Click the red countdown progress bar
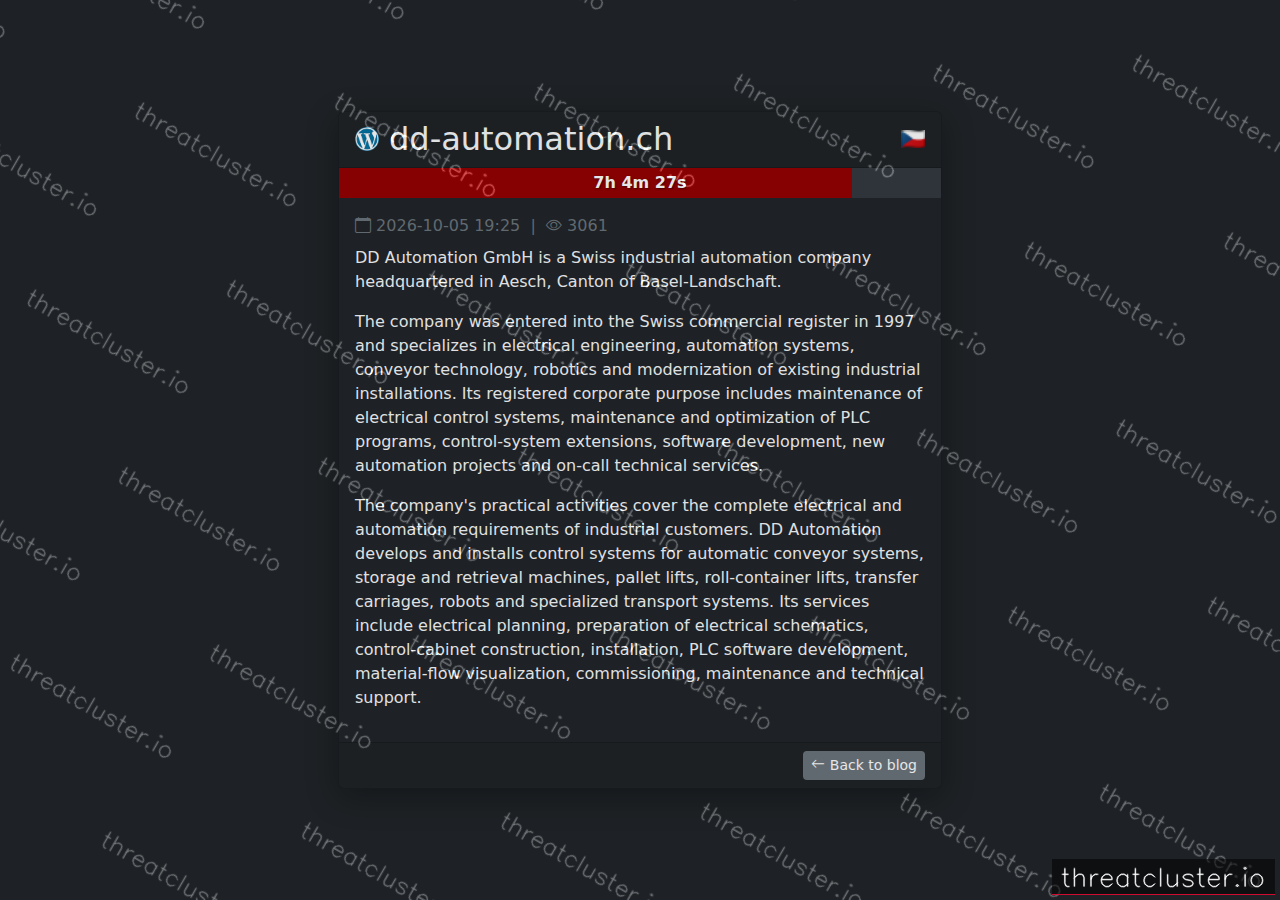This screenshot has width=1280, height=900. pyautogui.click(x=595, y=182)
